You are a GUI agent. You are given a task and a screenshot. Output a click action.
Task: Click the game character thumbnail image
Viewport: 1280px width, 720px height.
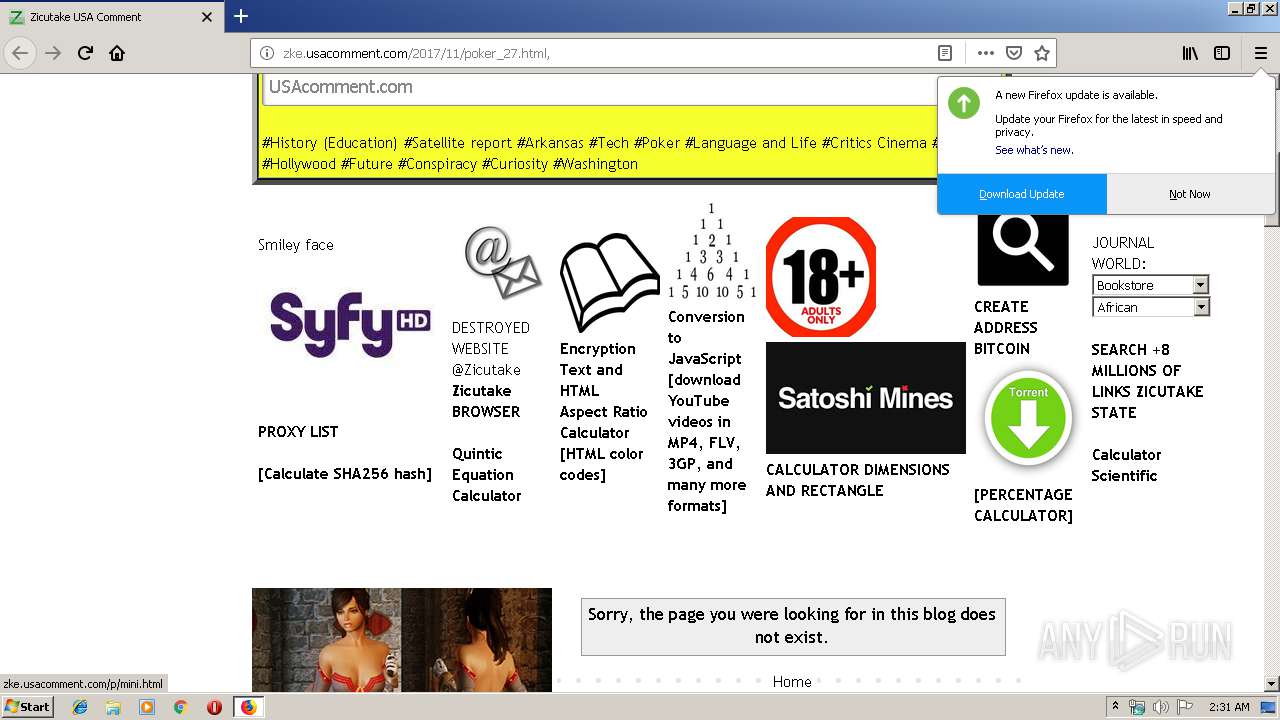tap(402, 640)
